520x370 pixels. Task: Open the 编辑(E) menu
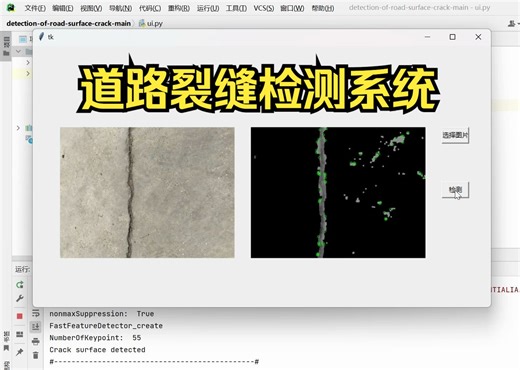(63, 8)
